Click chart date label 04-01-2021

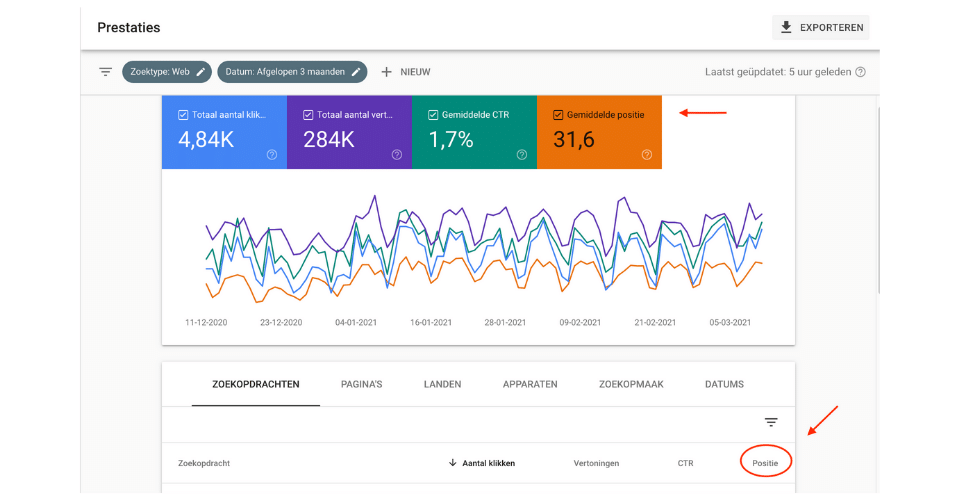point(356,323)
